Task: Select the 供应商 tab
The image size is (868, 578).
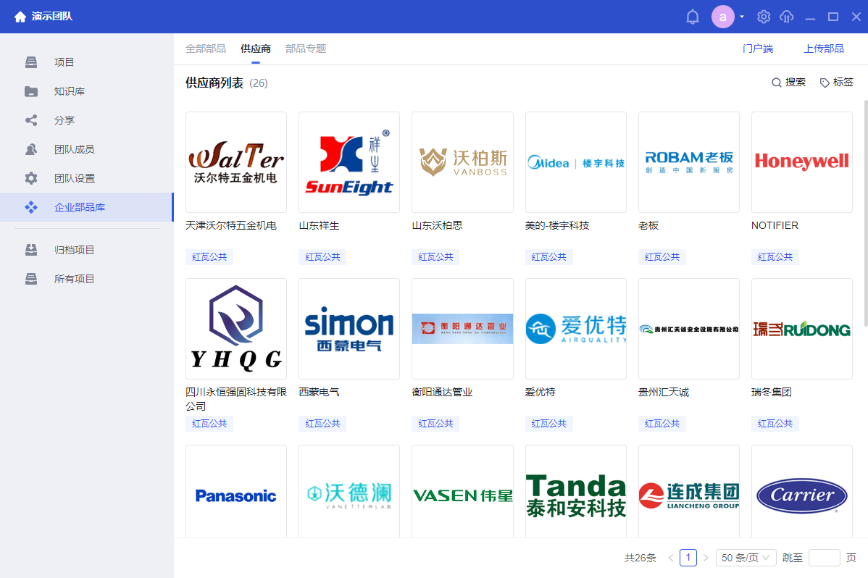Action: pyautogui.click(x=256, y=49)
